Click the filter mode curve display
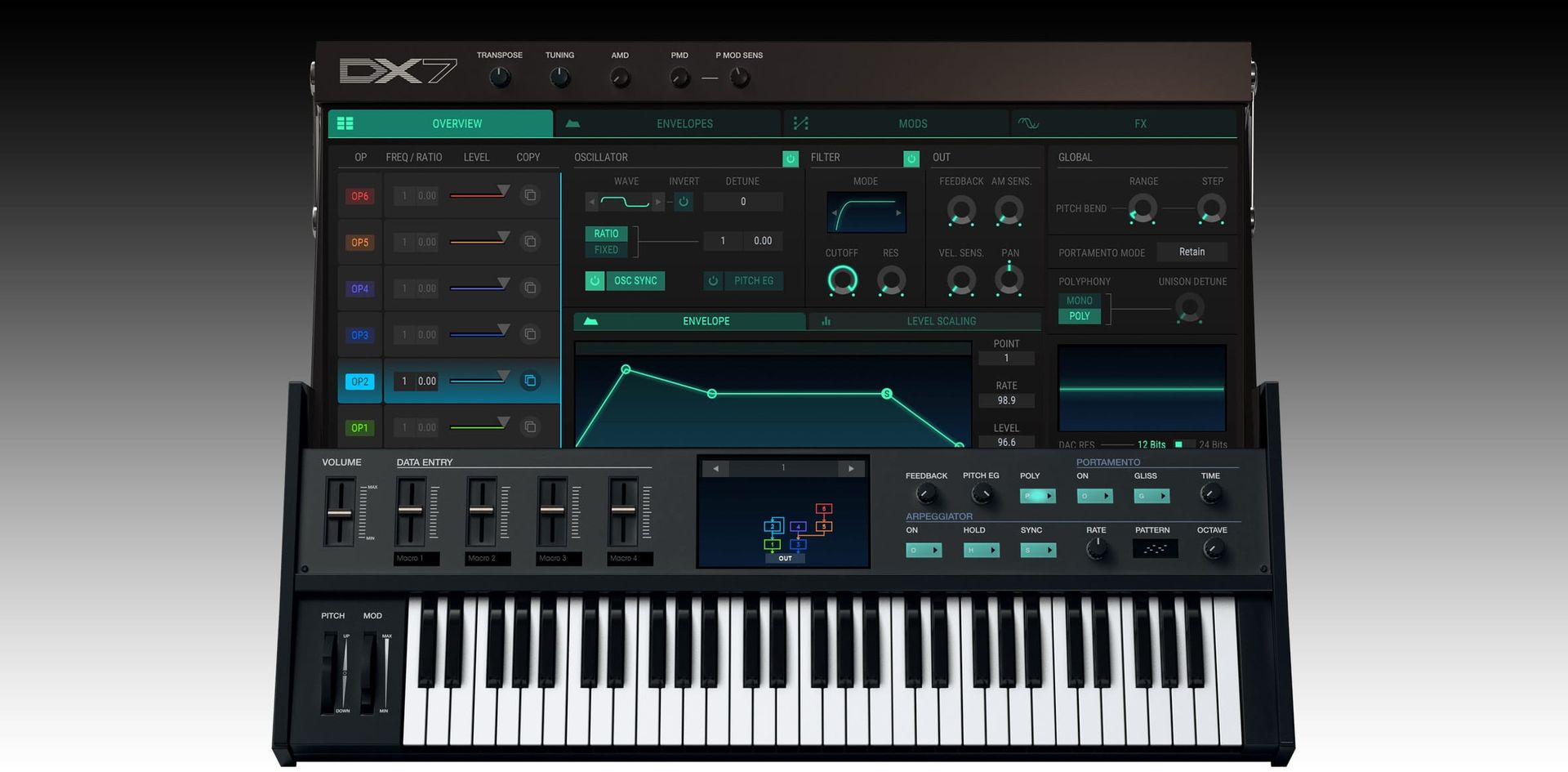Image resolution: width=1568 pixels, height=772 pixels. pyautogui.click(x=866, y=212)
